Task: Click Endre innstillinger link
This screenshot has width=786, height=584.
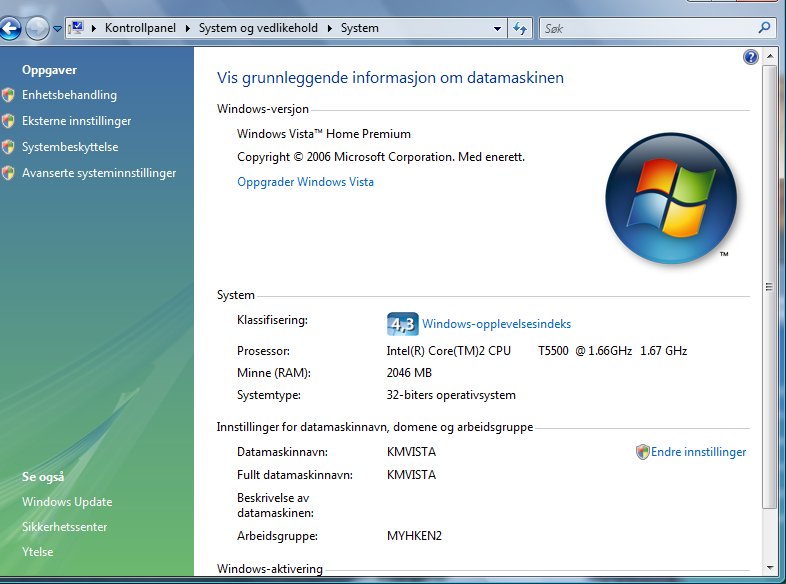Action: coord(698,452)
